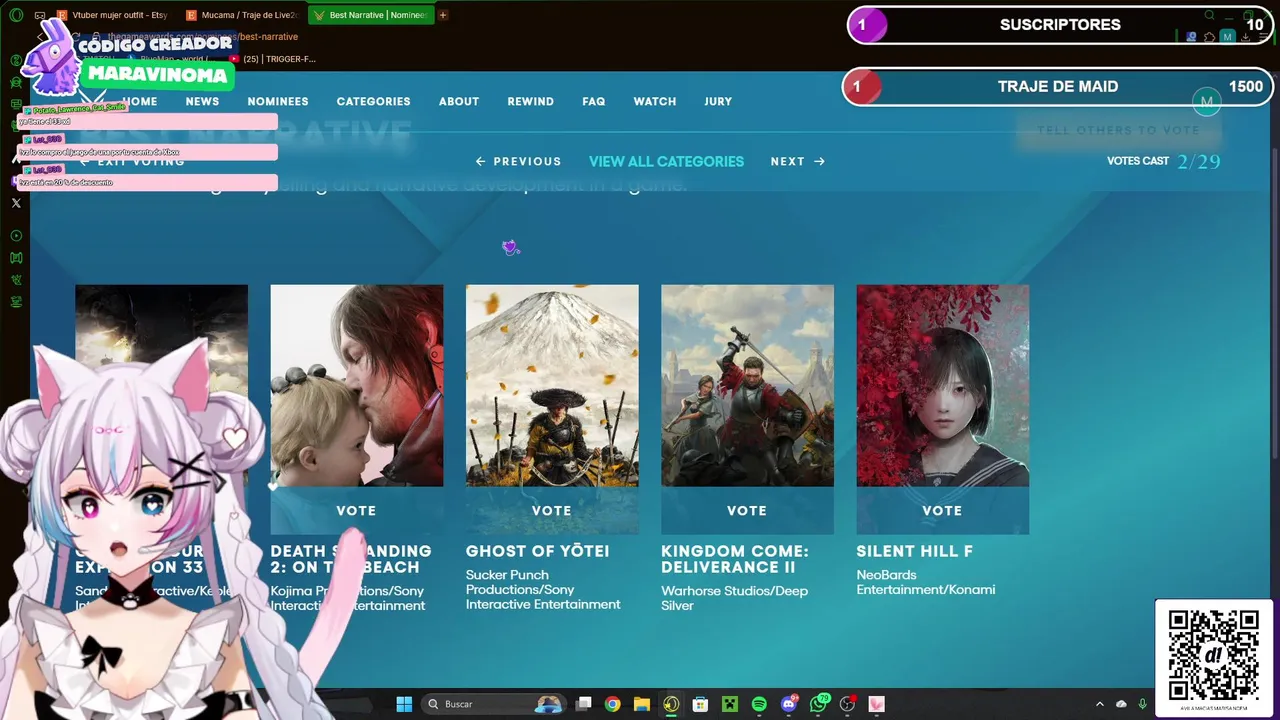Image resolution: width=1280 pixels, height=720 pixels.
Task: Switch to Vtuber mujer outfit Etsy tab
Action: click(111, 15)
